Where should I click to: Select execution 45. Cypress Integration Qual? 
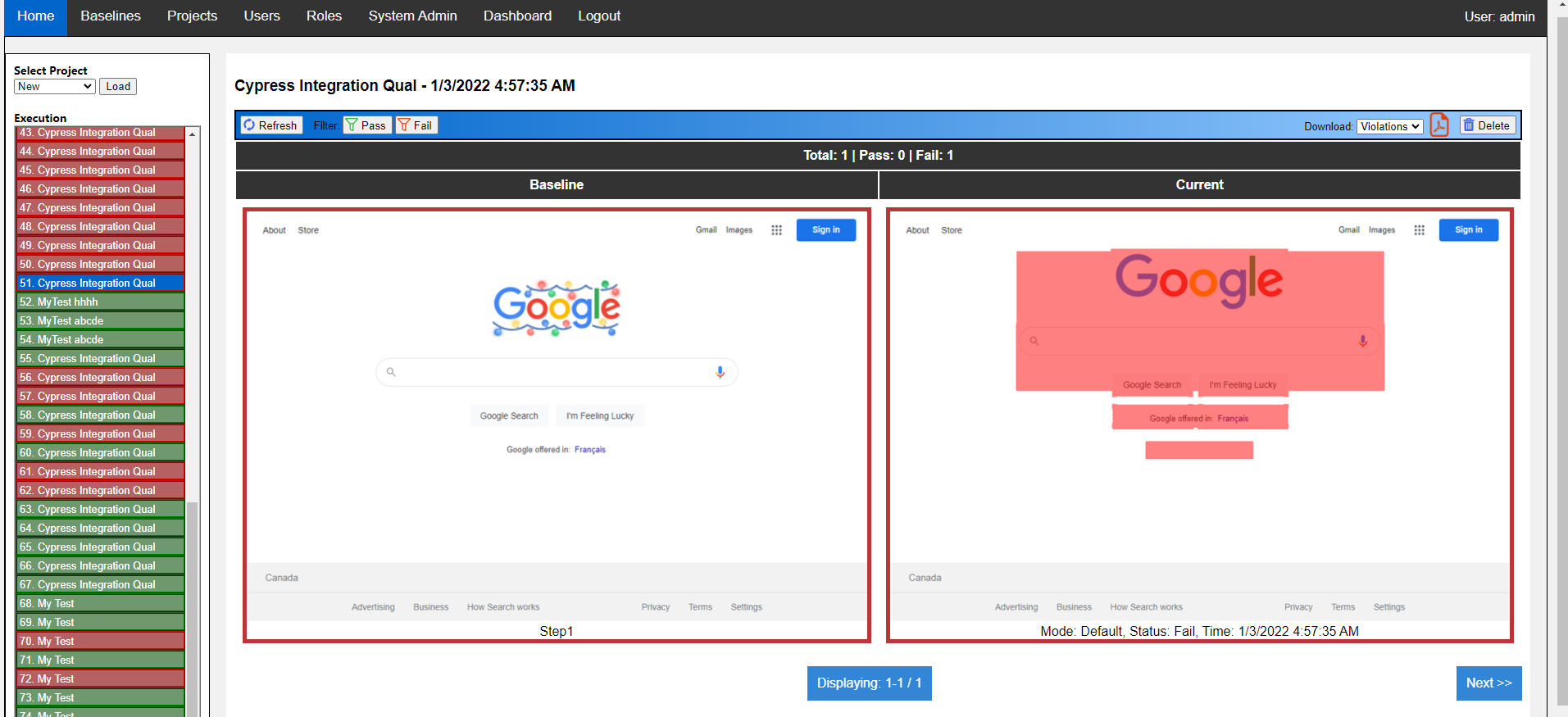(100, 170)
